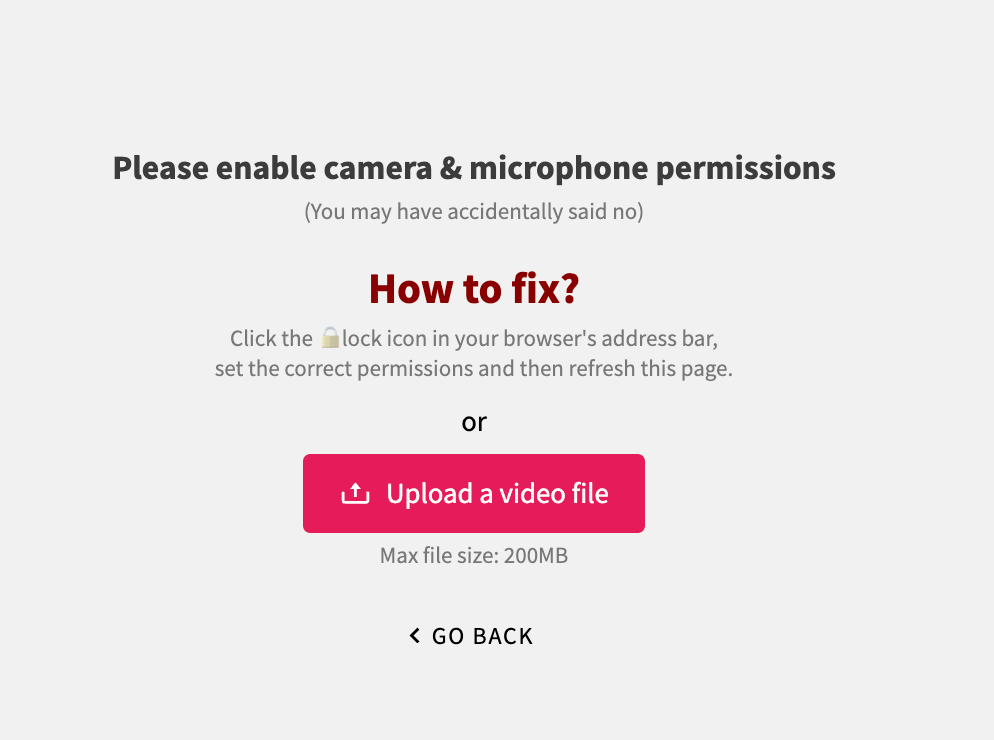
Task: Click "set the correct permissions" instruction text
Action: tap(344, 368)
